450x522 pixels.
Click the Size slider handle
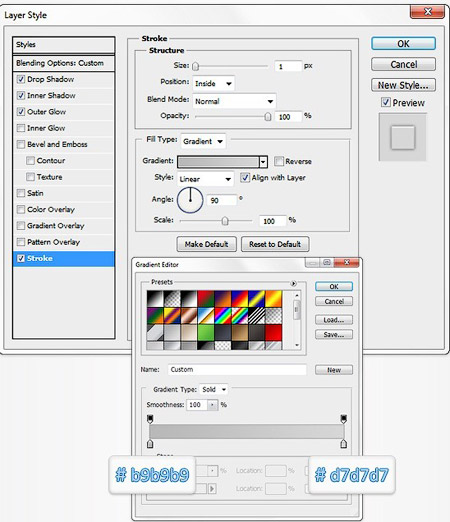point(196,66)
